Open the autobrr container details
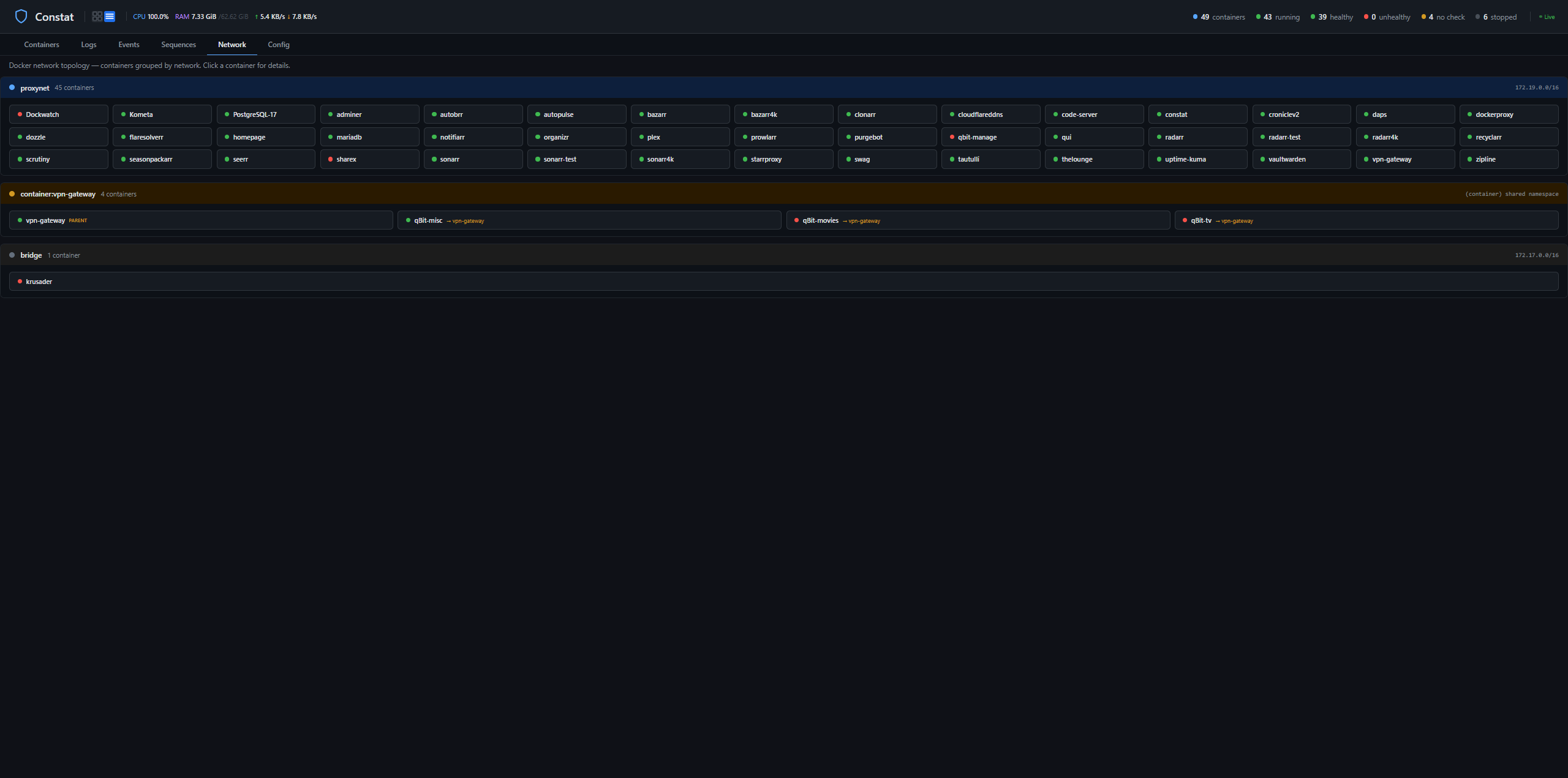The width and height of the screenshot is (1568, 778). point(473,114)
